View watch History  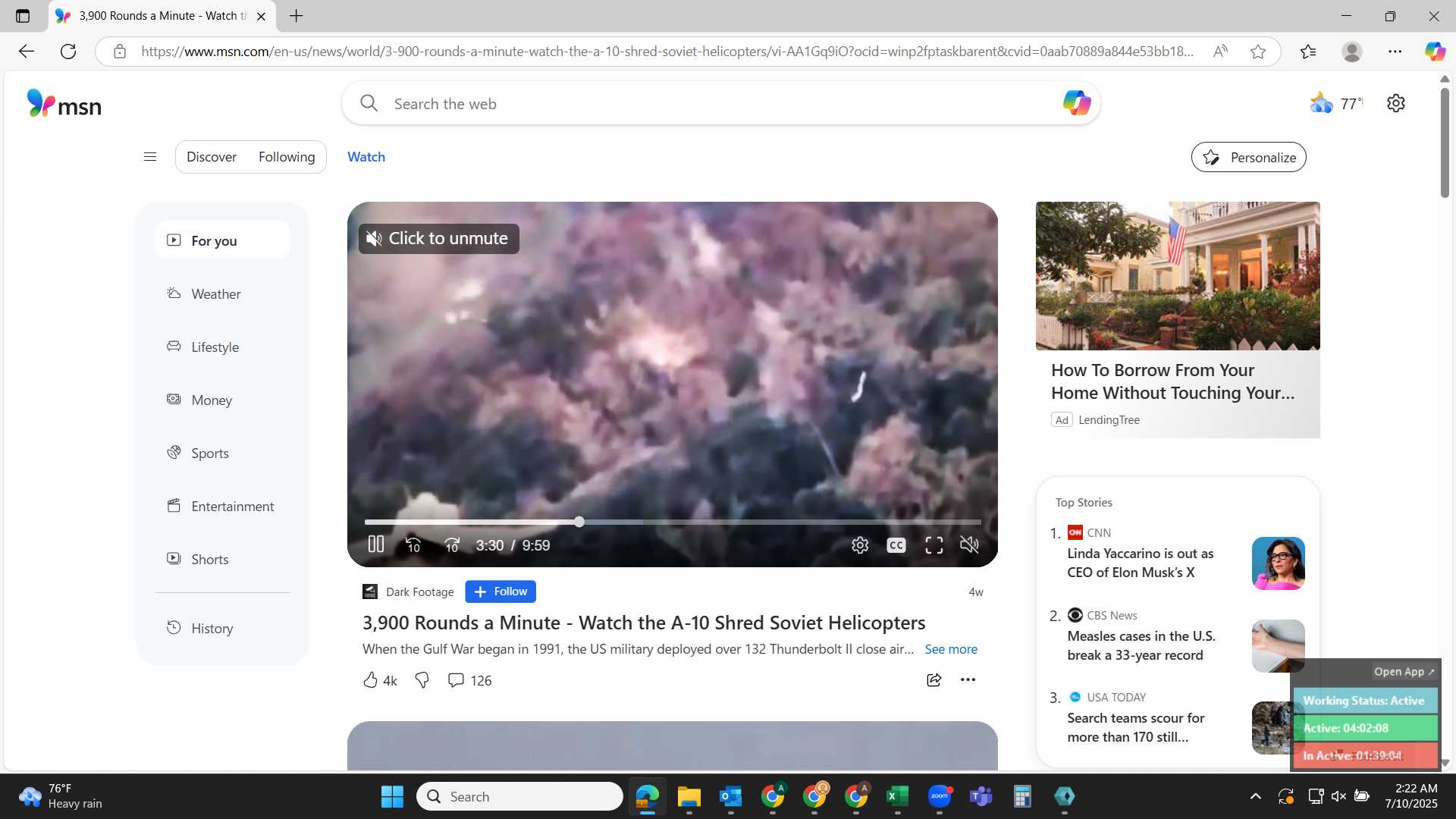point(222,628)
